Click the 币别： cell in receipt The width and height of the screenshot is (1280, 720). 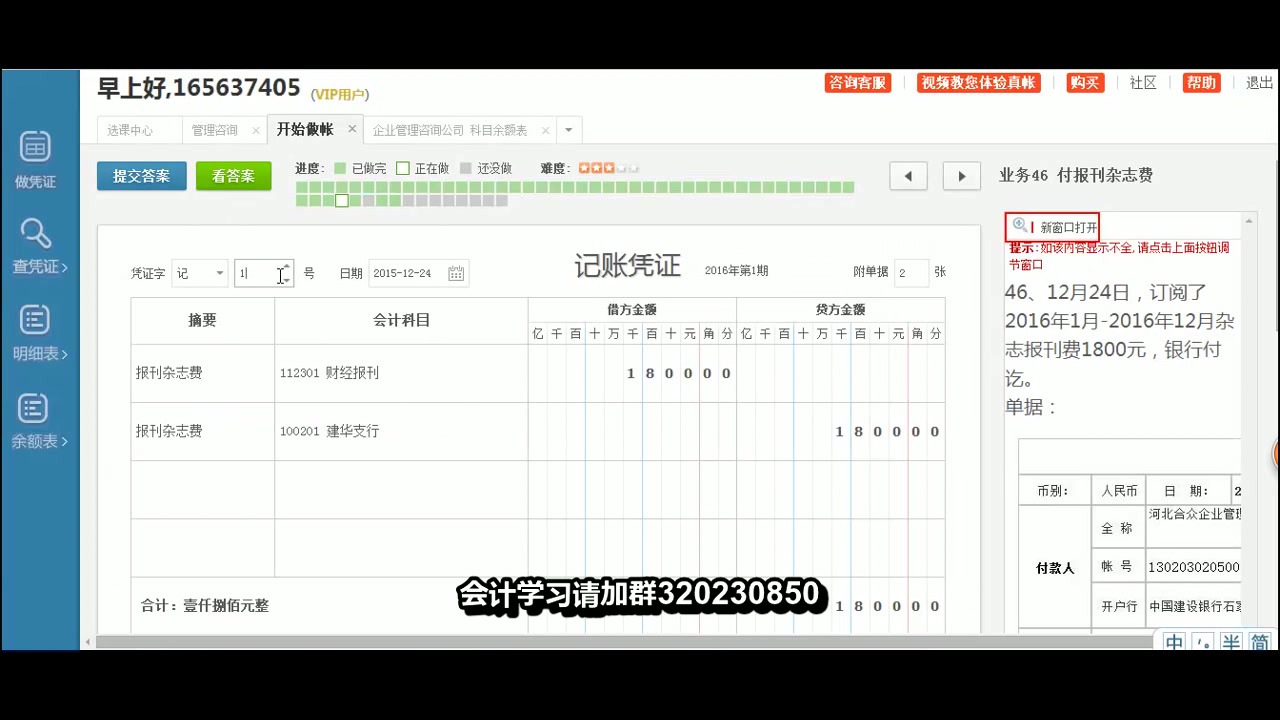[x=1053, y=491]
